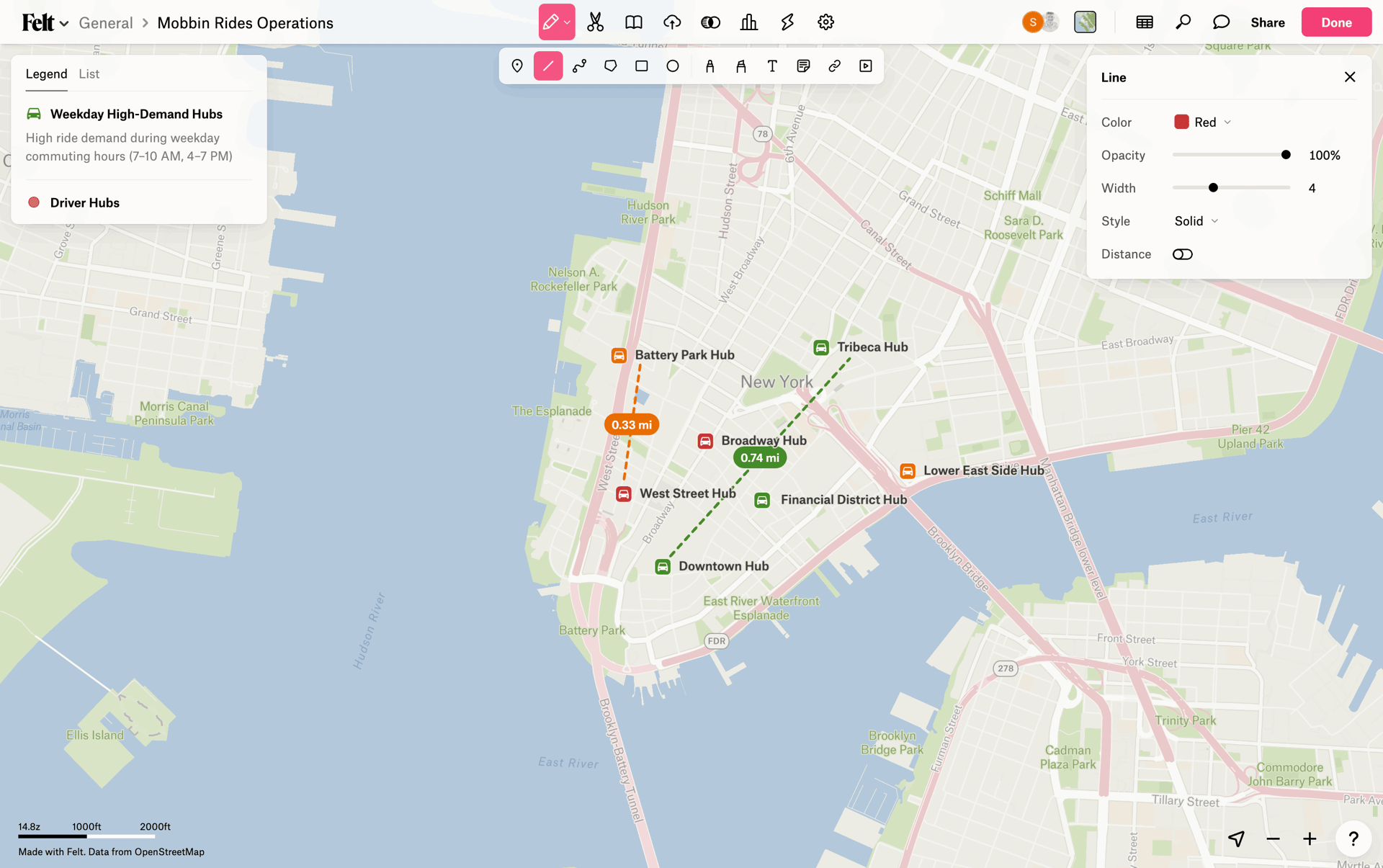The image size is (1383, 868).
Task: Click the West Street Hub marker
Action: 624,494
